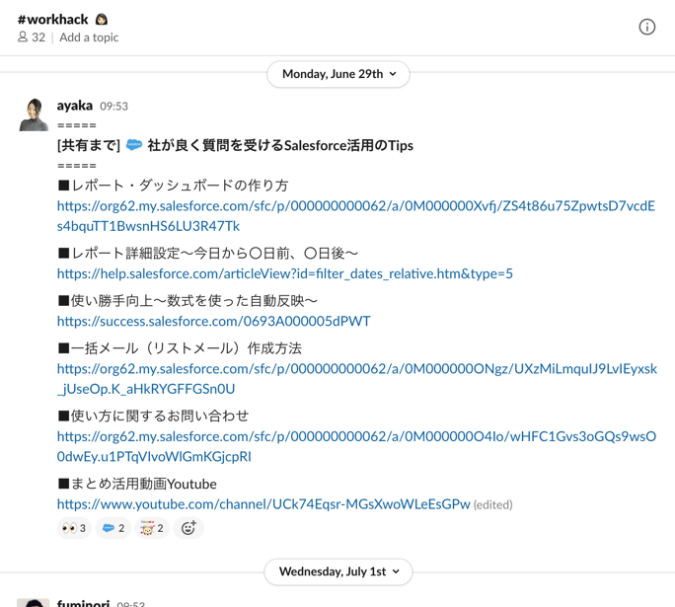Click the member count icon showing 32
The height and width of the screenshot is (607, 675).
(31, 37)
